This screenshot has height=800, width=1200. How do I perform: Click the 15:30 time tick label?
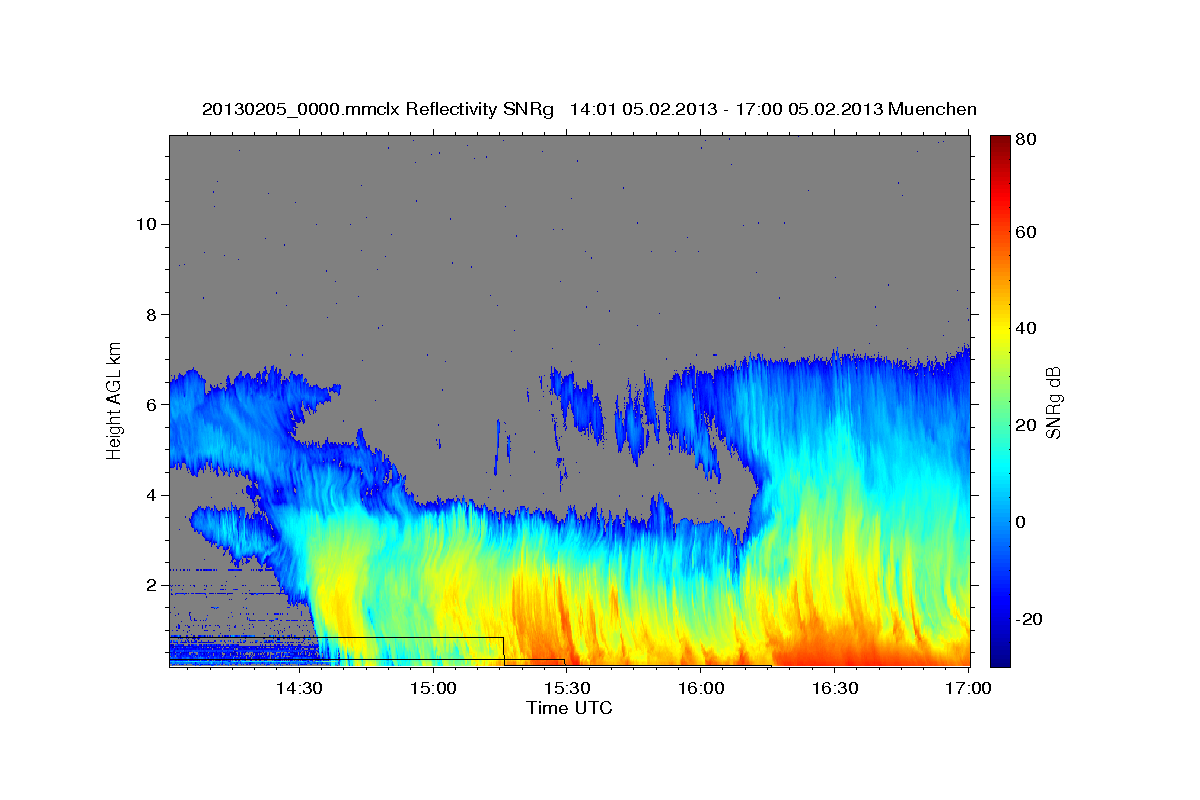click(x=567, y=688)
